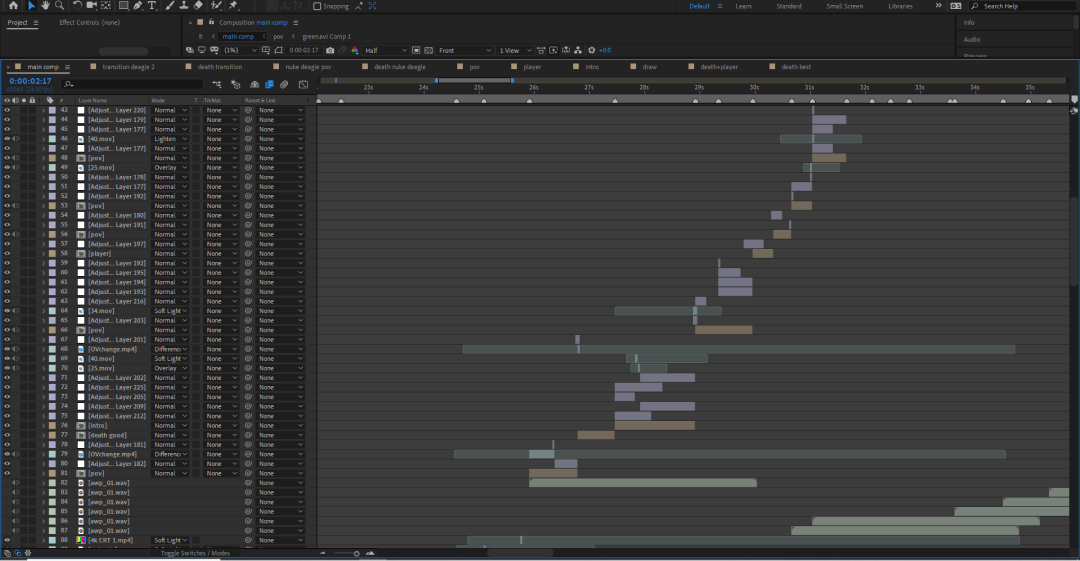Click the label color swatch of layer 48
Viewport: 1080px width, 561px height.
pyautogui.click(x=52, y=158)
